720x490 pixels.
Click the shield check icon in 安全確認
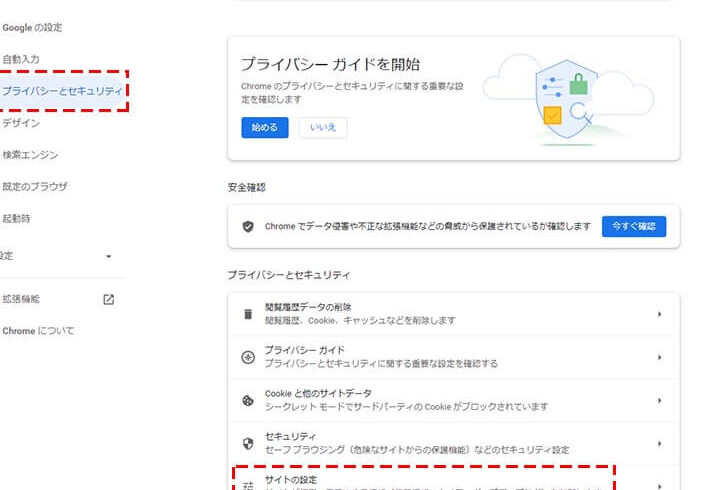click(248, 226)
